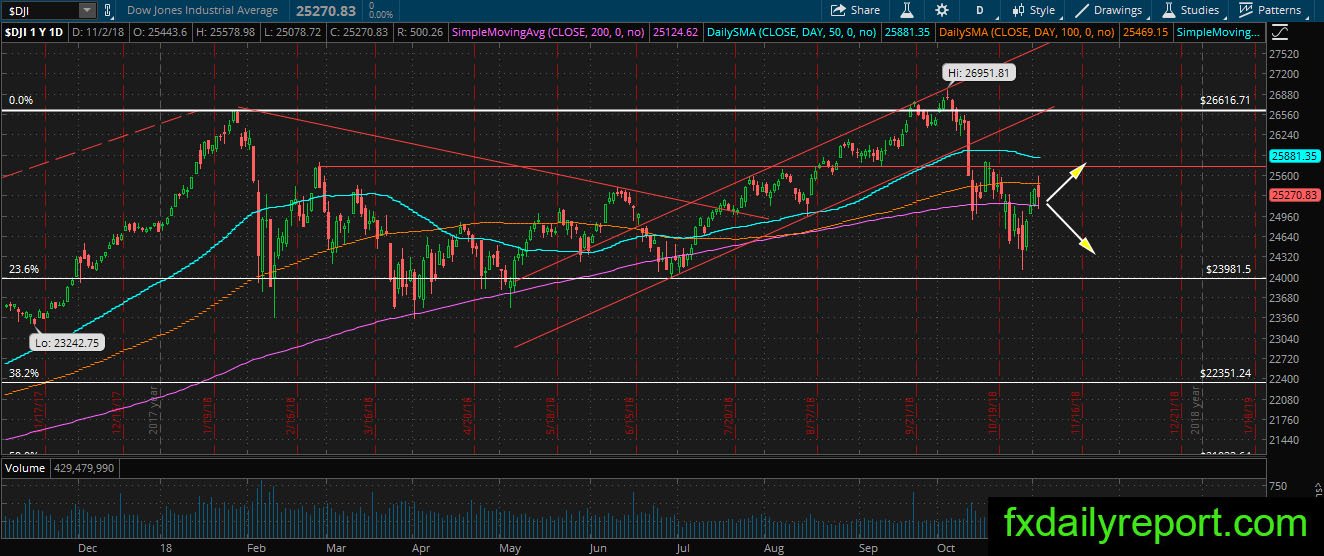This screenshot has width=1324, height=556.
Task: Click the Patterns chart icon
Action: pos(1246,10)
